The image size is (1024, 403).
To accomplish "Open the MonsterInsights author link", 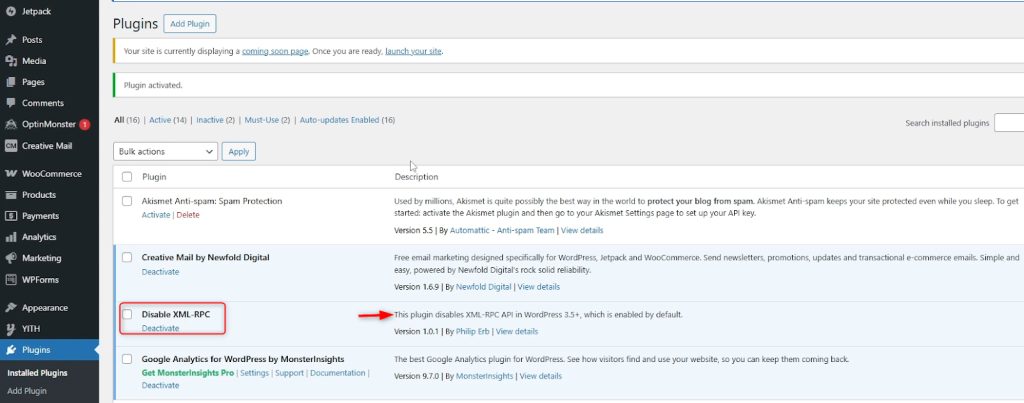I will [x=485, y=376].
